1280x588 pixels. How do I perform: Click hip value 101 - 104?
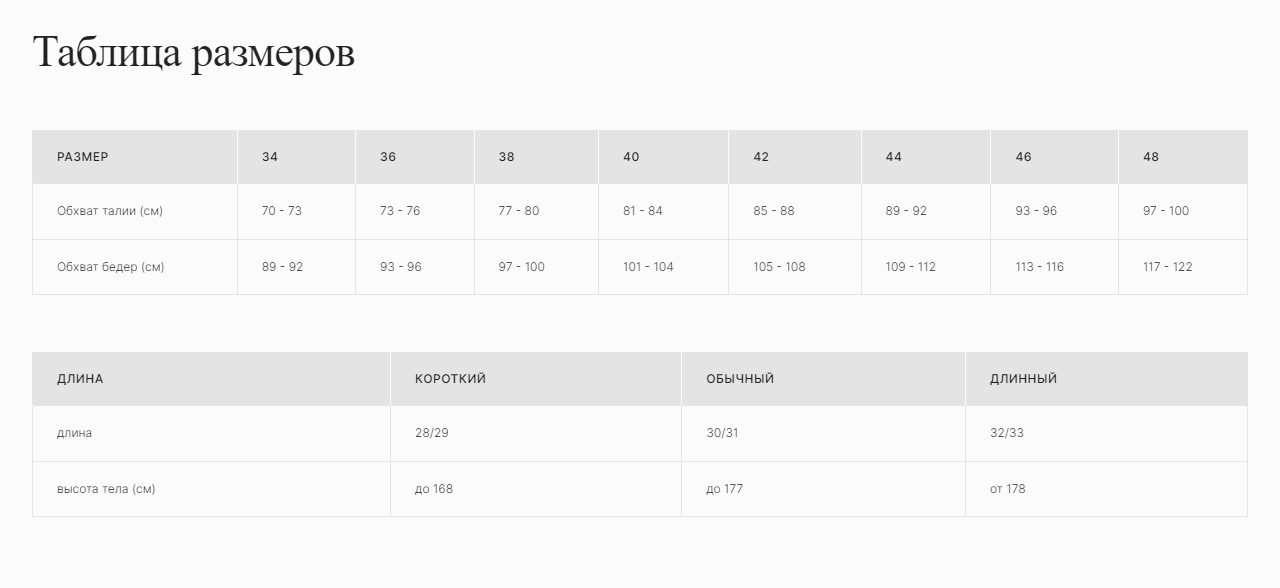648,267
